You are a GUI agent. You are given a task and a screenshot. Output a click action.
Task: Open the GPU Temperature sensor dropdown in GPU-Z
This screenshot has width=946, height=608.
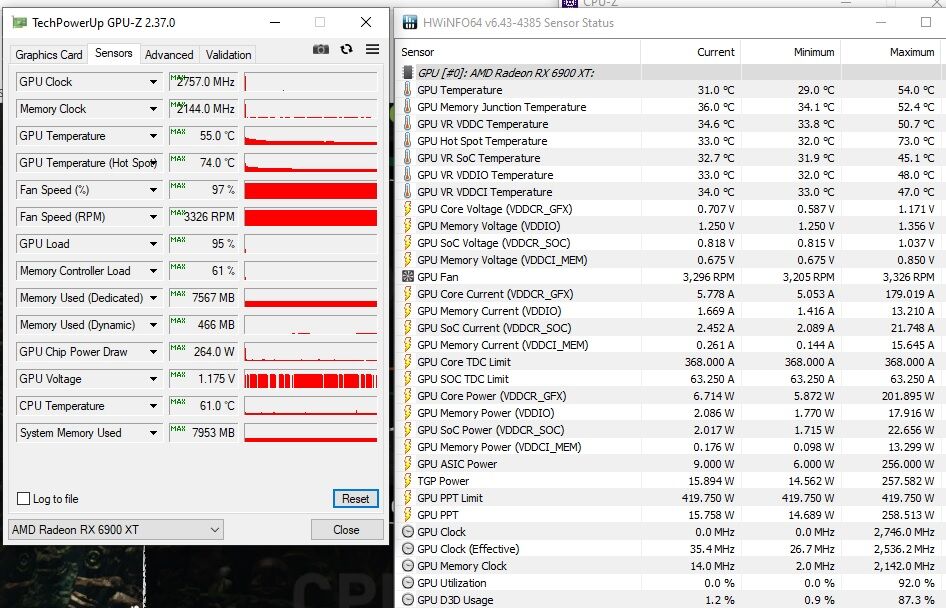tap(153, 136)
